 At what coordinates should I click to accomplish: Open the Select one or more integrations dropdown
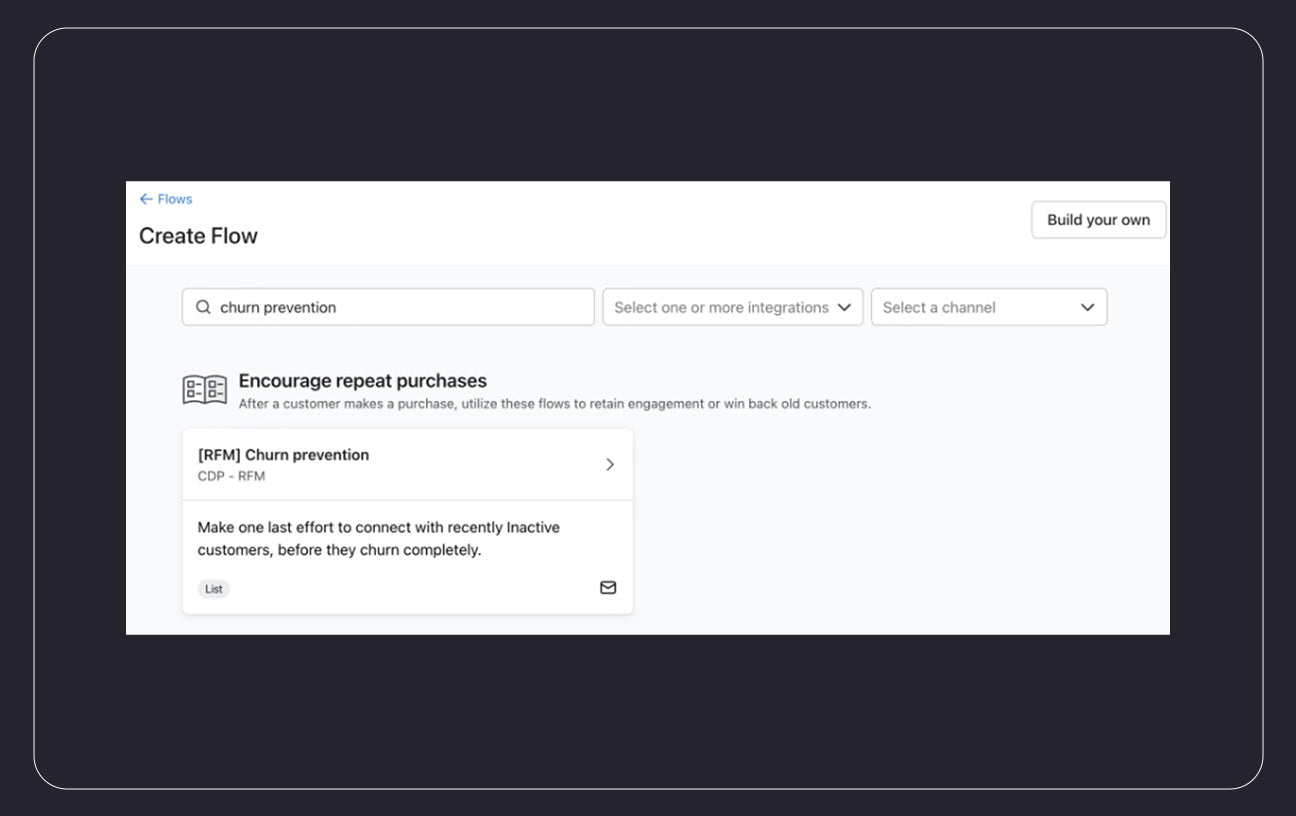click(x=721, y=307)
